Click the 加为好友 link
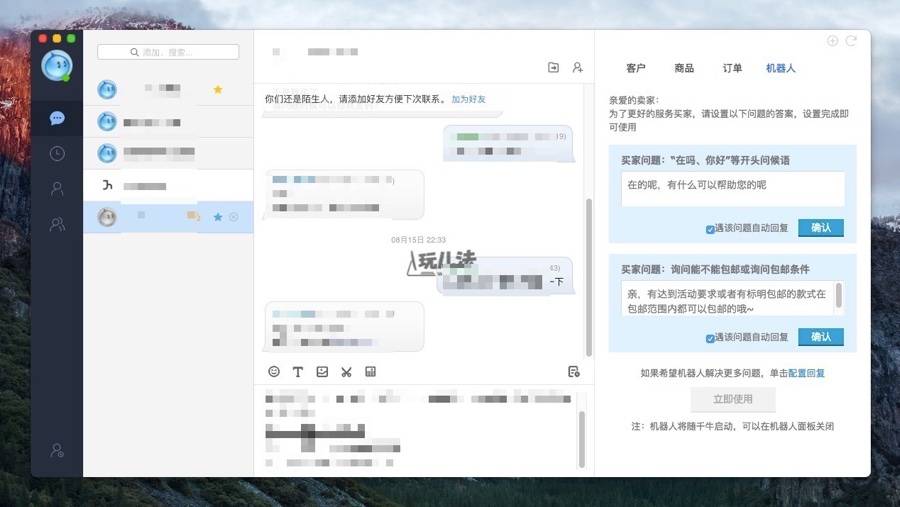The height and width of the screenshot is (507, 900). click(x=468, y=99)
